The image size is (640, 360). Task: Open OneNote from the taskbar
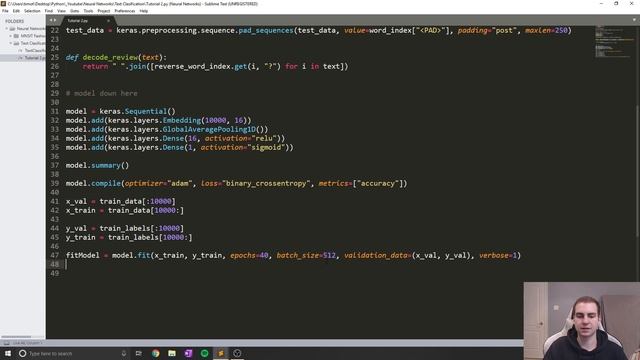coord(188,353)
